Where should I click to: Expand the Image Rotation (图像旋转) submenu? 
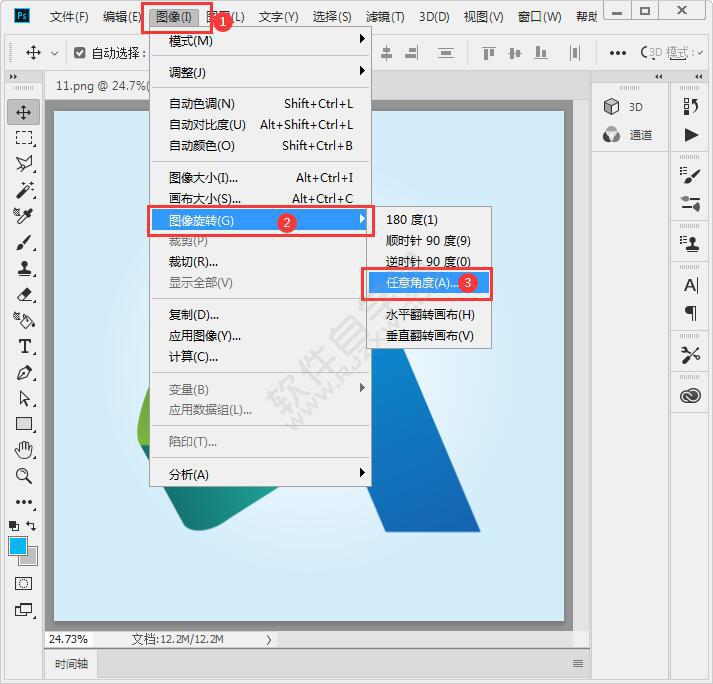tap(261, 221)
